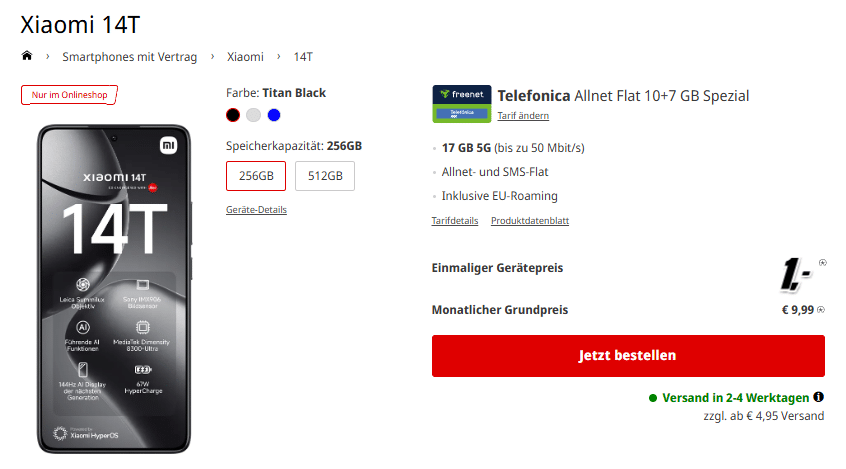Select the gray color option
Image resolution: width=846 pixels, height=469 pixels.
254,115
